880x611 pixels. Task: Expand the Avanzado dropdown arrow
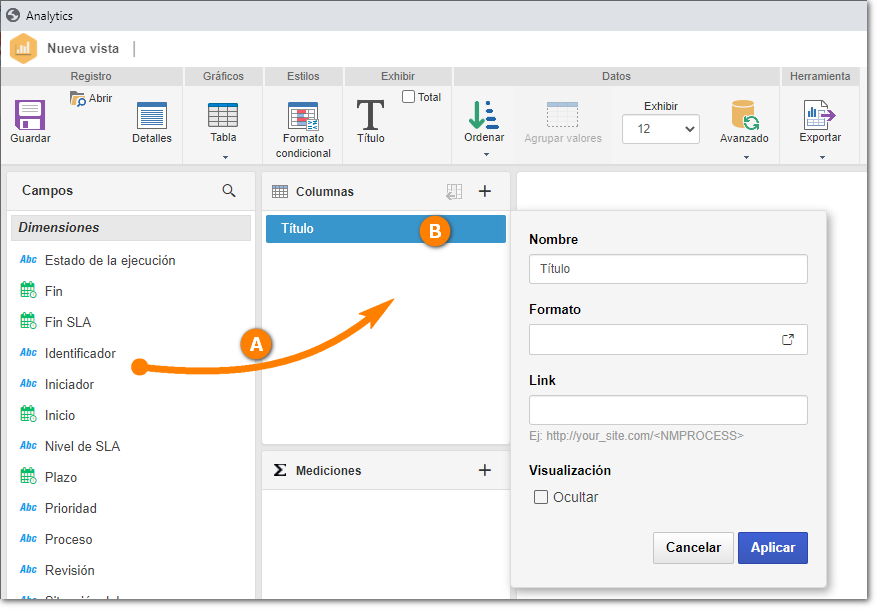[x=746, y=158]
